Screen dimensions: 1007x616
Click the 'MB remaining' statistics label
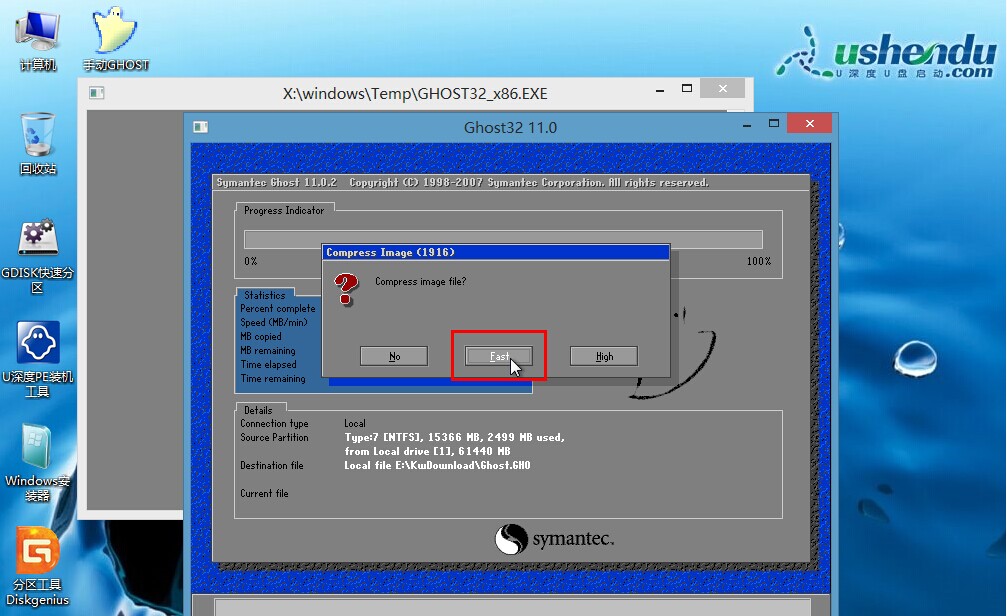[268, 351]
